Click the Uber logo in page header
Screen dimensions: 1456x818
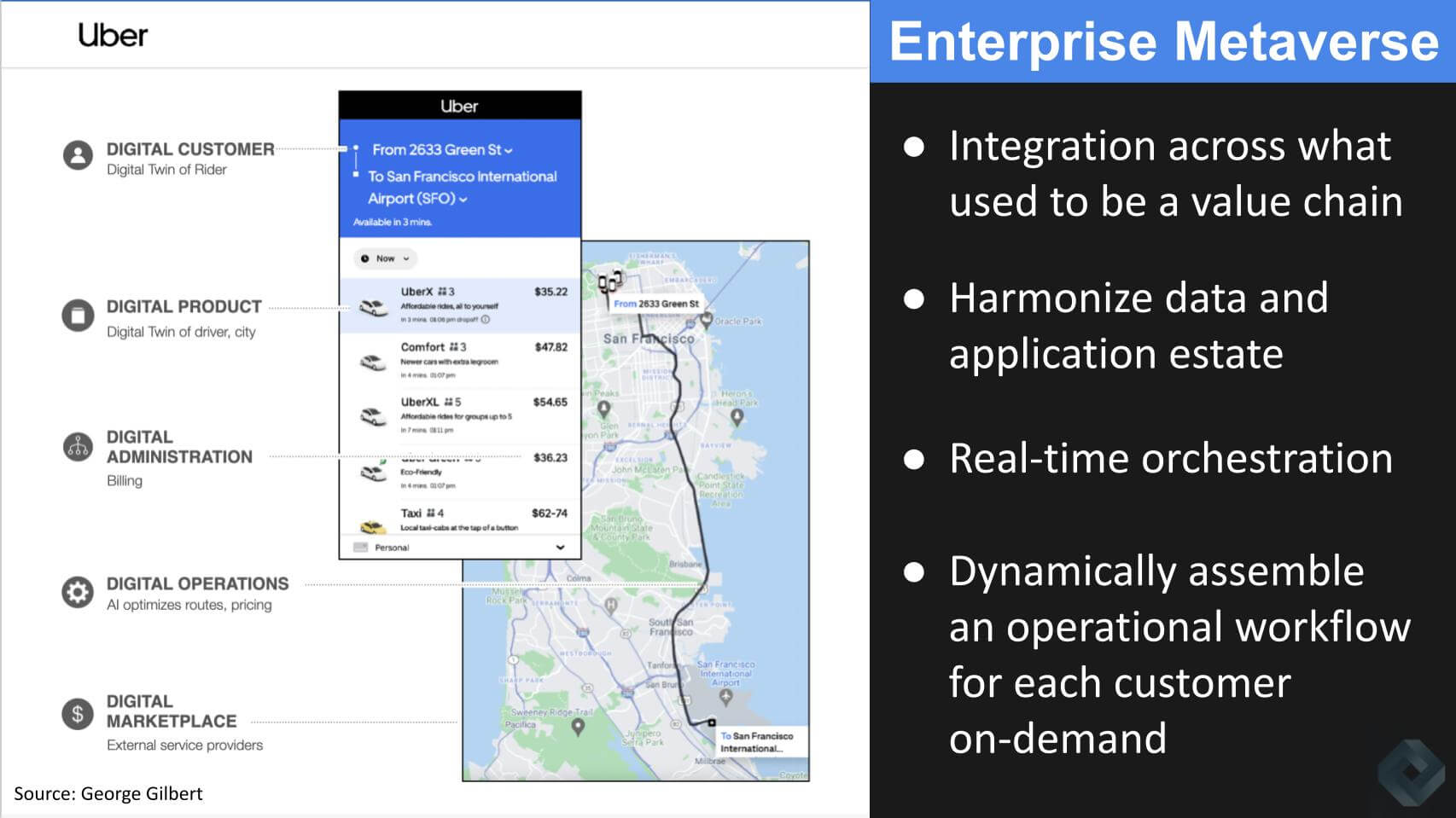[x=113, y=35]
